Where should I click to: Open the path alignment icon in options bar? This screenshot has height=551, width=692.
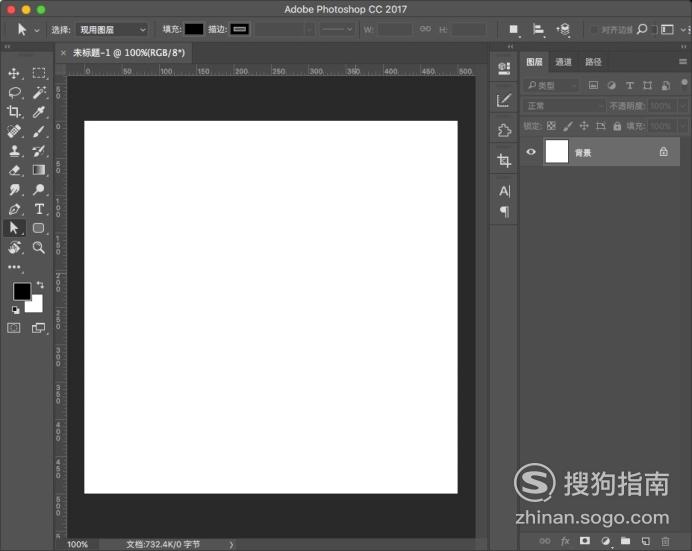[x=538, y=29]
